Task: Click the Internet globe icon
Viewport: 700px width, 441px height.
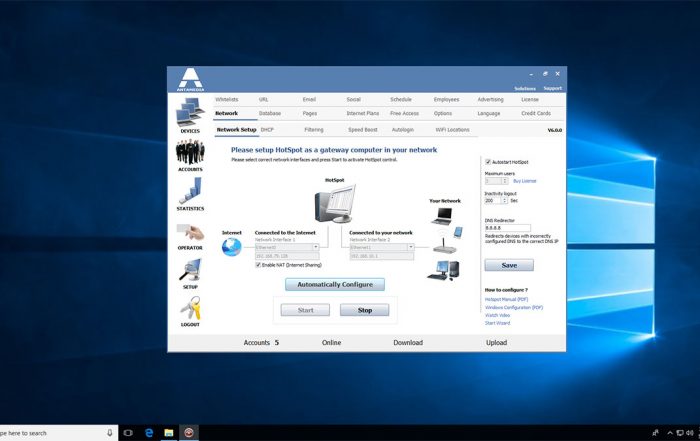Action: 232,247
